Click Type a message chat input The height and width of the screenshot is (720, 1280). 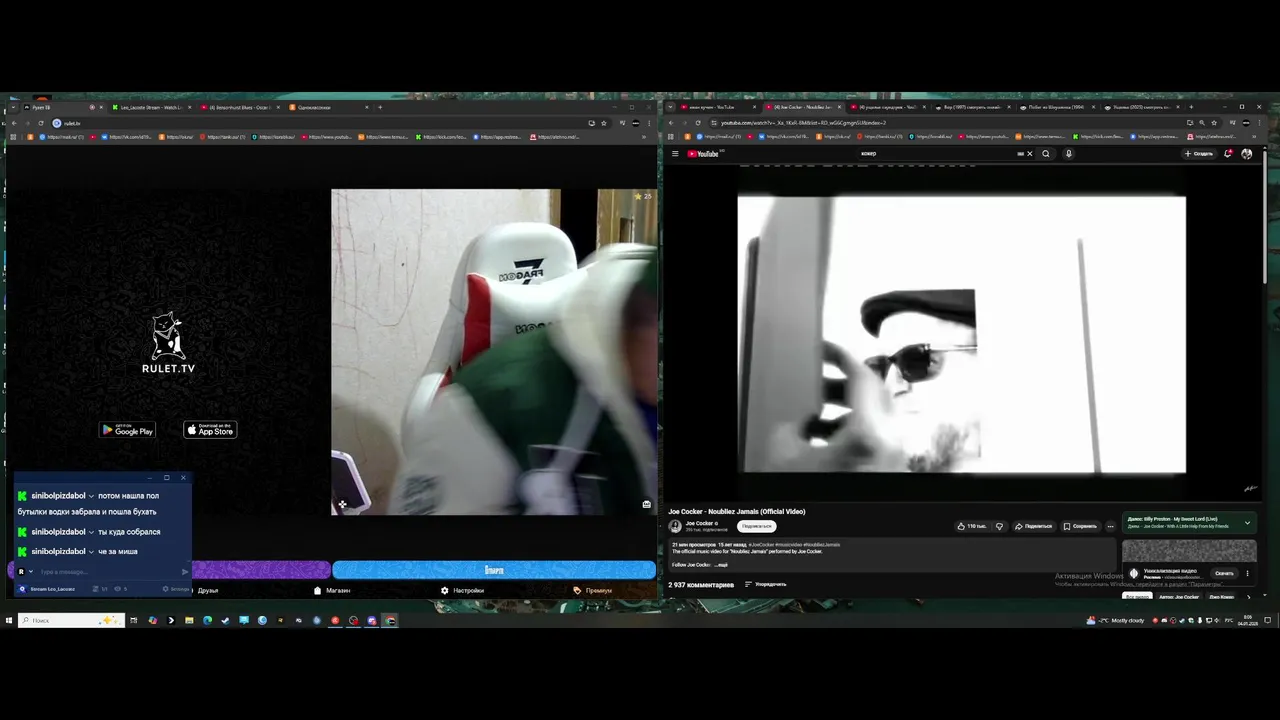point(108,572)
